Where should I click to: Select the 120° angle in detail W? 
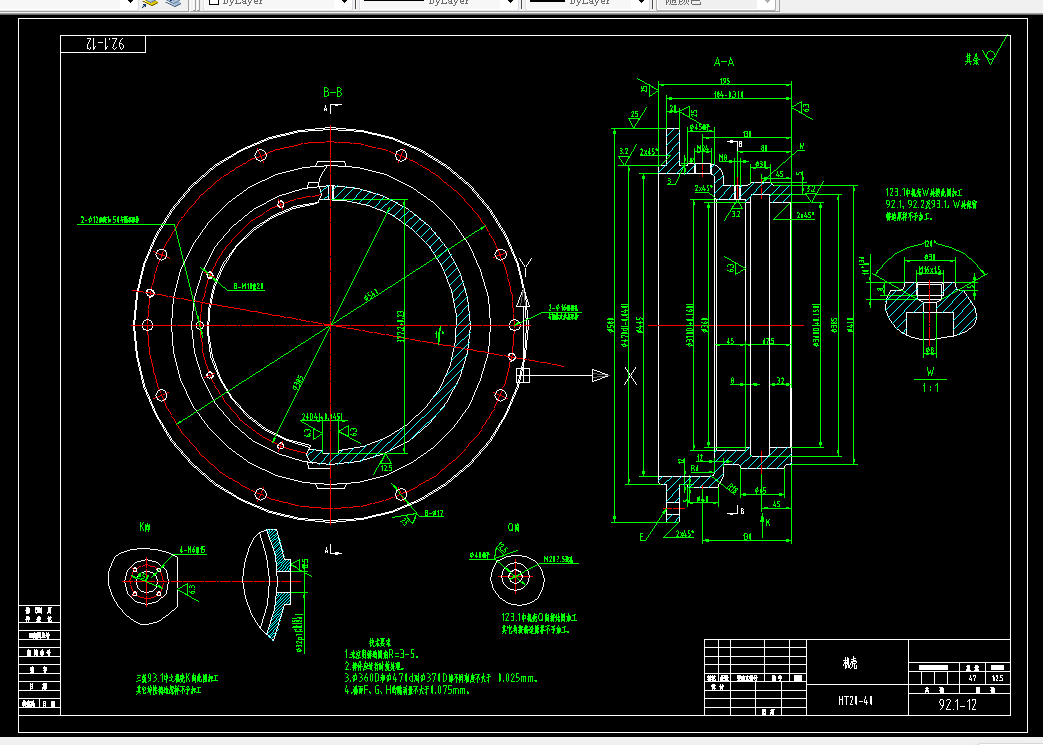(929, 243)
